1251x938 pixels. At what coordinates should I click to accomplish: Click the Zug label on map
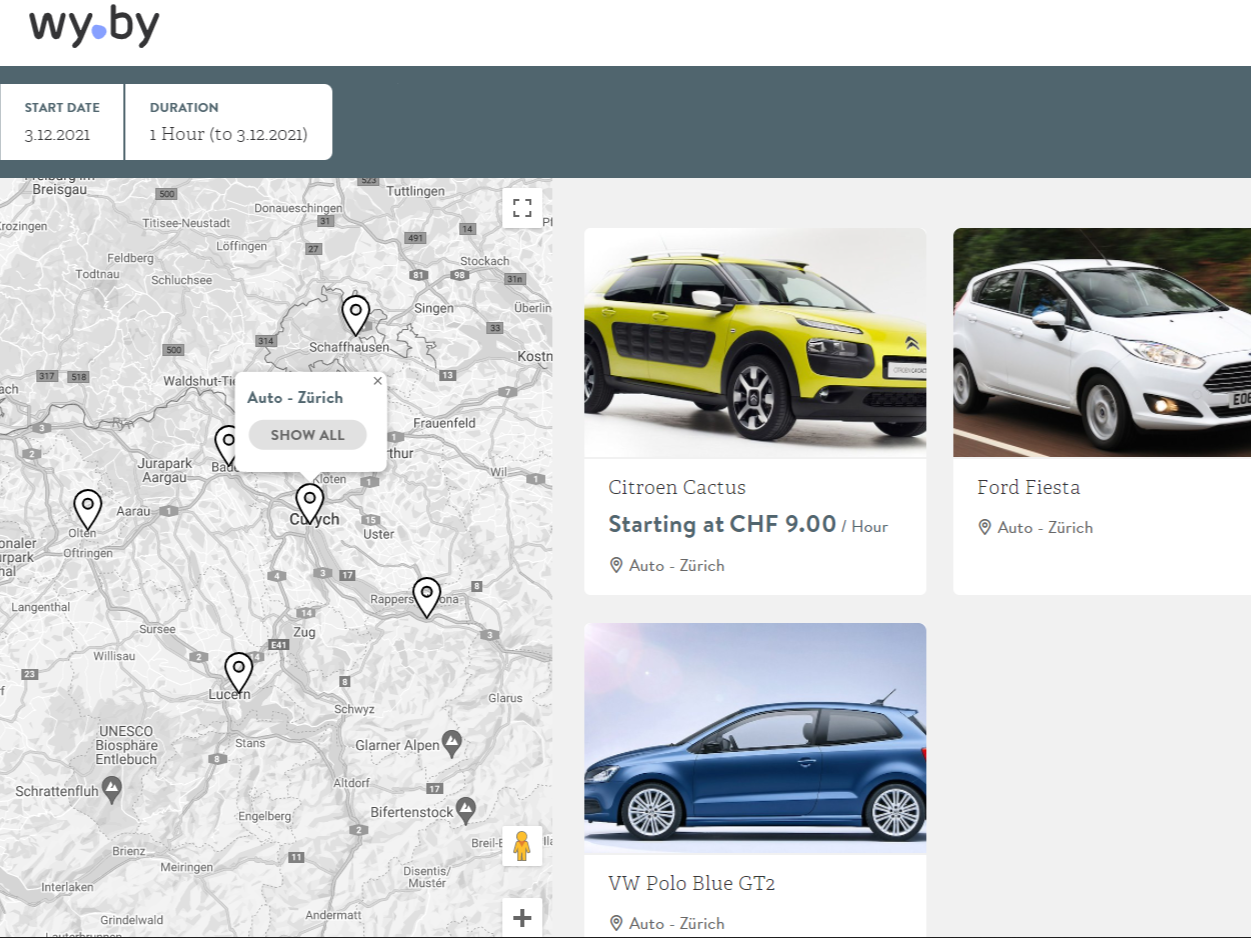304,632
